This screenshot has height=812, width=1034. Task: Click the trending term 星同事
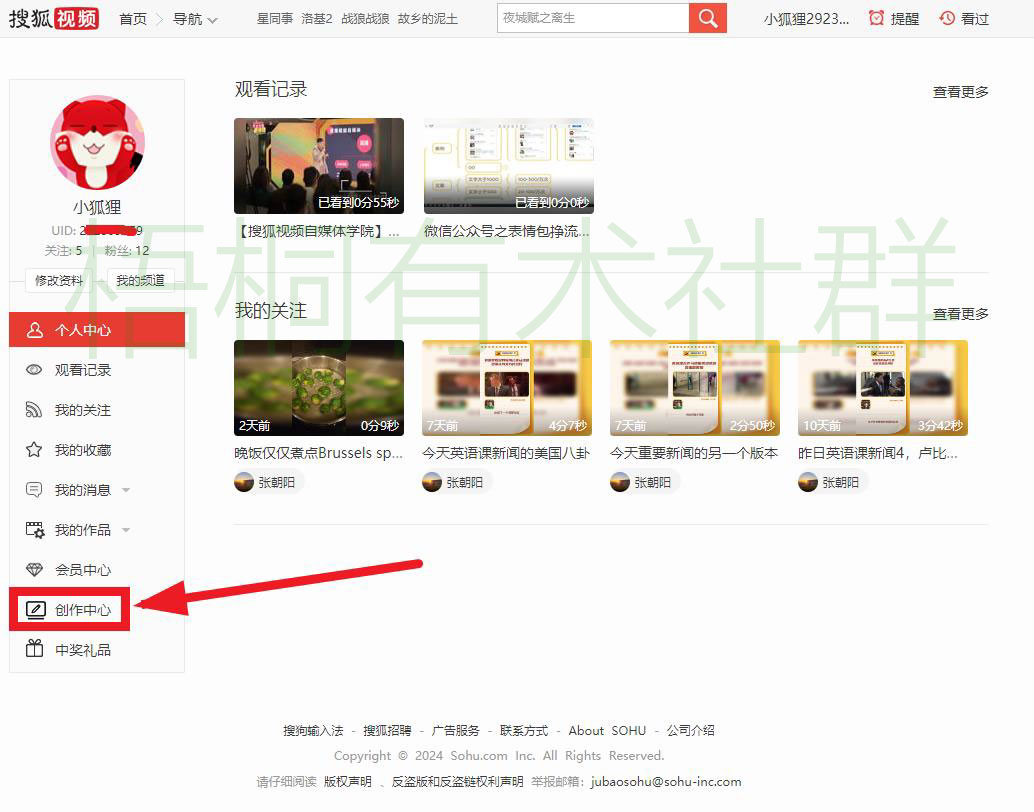275,18
